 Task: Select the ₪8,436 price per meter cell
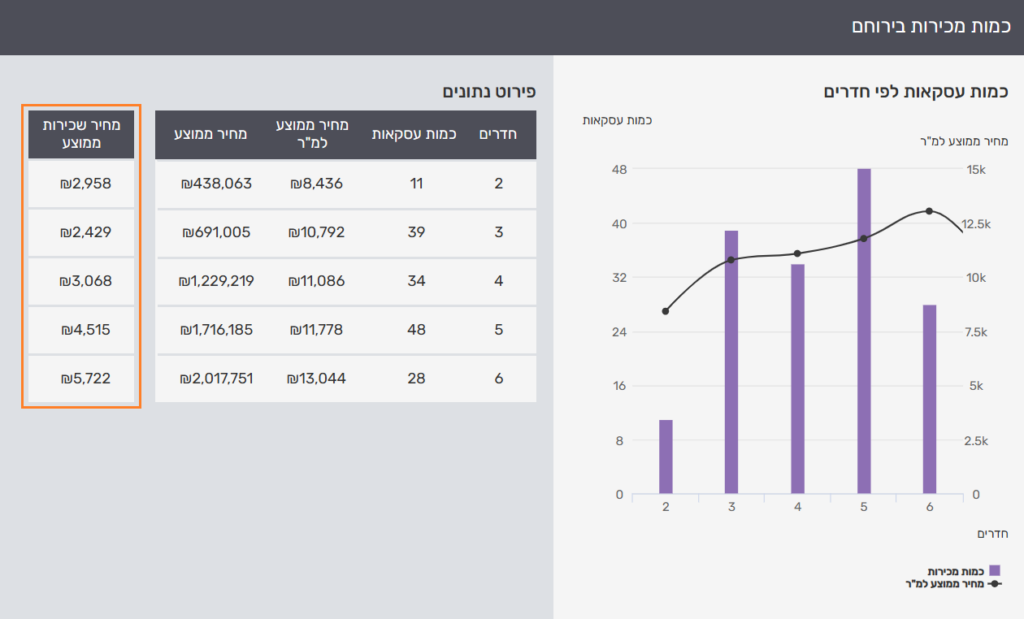click(x=318, y=184)
